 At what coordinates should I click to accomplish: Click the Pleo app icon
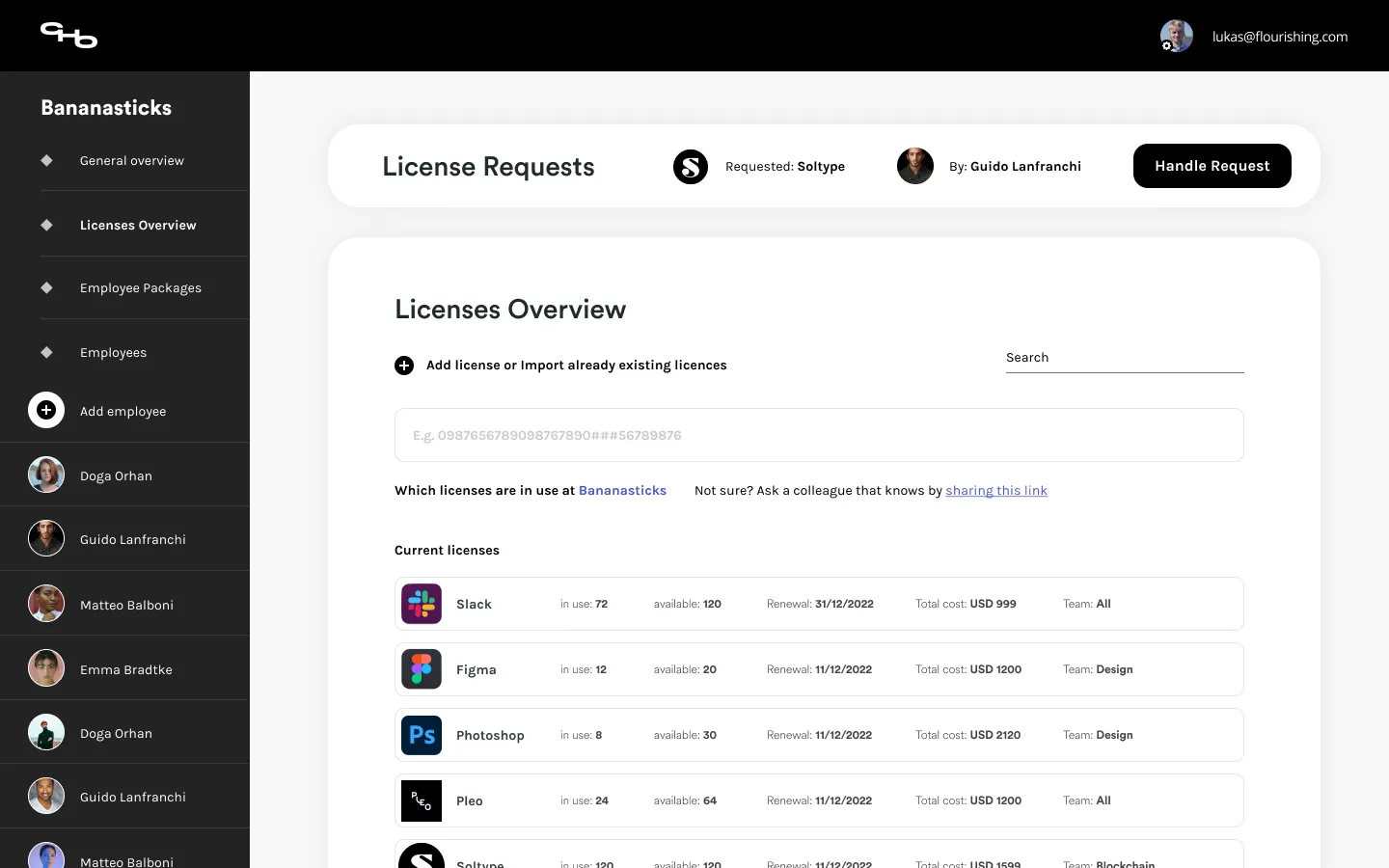click(422, 800)
